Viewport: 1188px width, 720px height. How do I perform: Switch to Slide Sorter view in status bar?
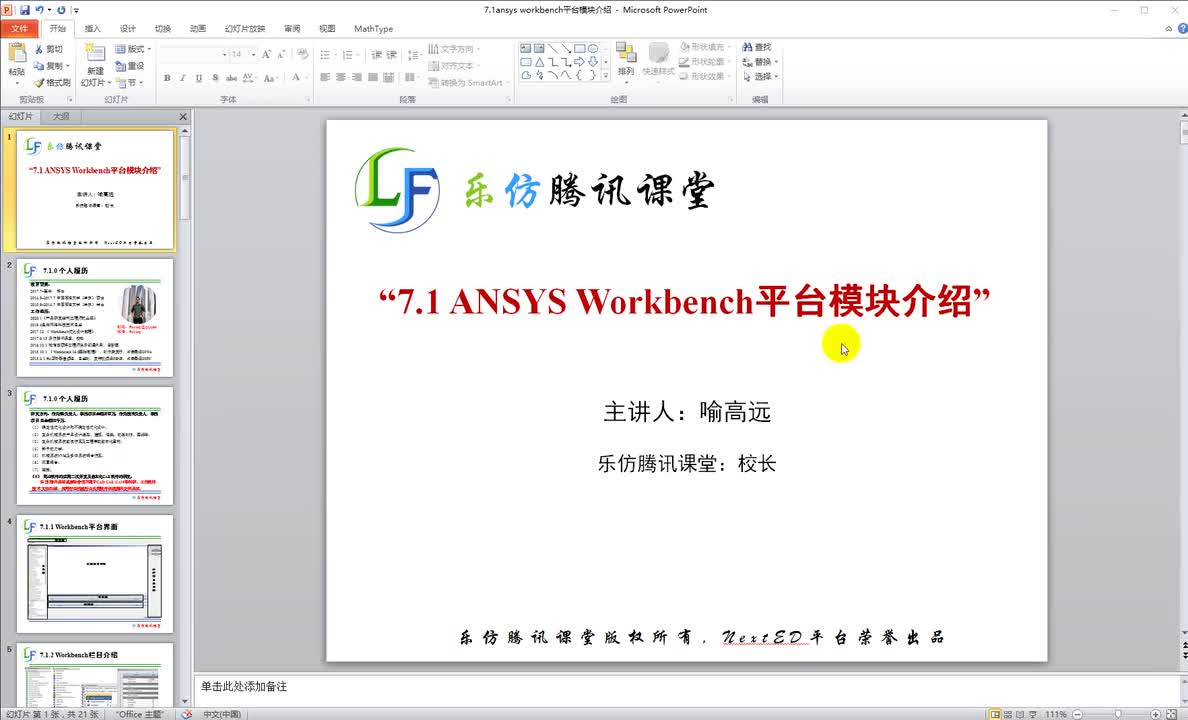point(1008,714)
